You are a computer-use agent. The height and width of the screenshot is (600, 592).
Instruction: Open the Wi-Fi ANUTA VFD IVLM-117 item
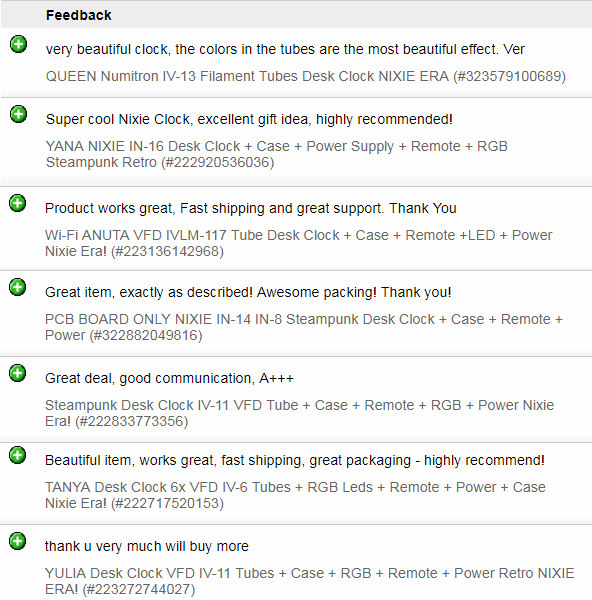coord(298,243)
